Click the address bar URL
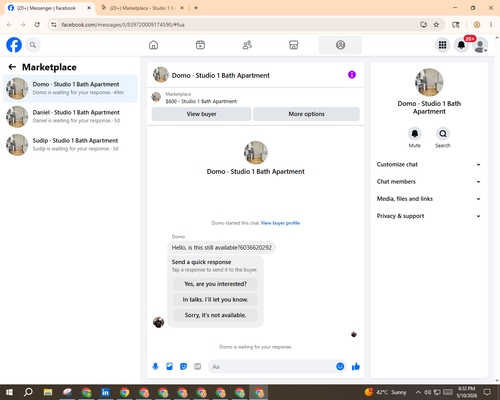Screen dimensions: 500x400 (123, 25)
